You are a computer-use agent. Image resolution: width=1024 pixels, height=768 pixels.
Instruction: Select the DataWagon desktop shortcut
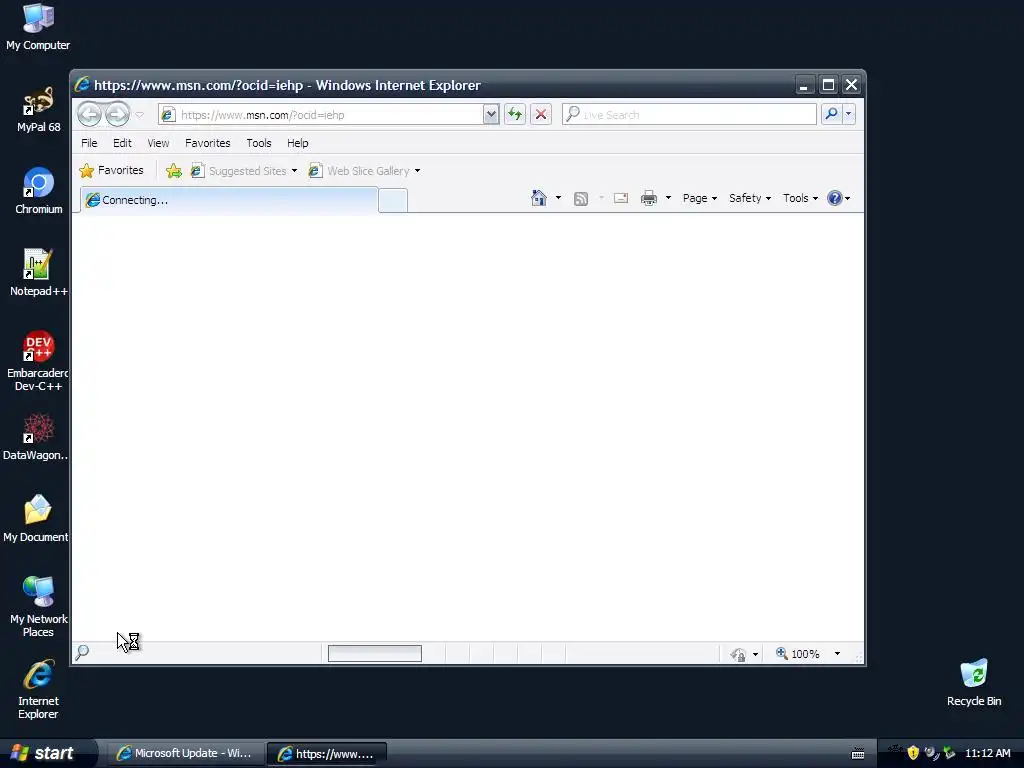tap(36, 437)
